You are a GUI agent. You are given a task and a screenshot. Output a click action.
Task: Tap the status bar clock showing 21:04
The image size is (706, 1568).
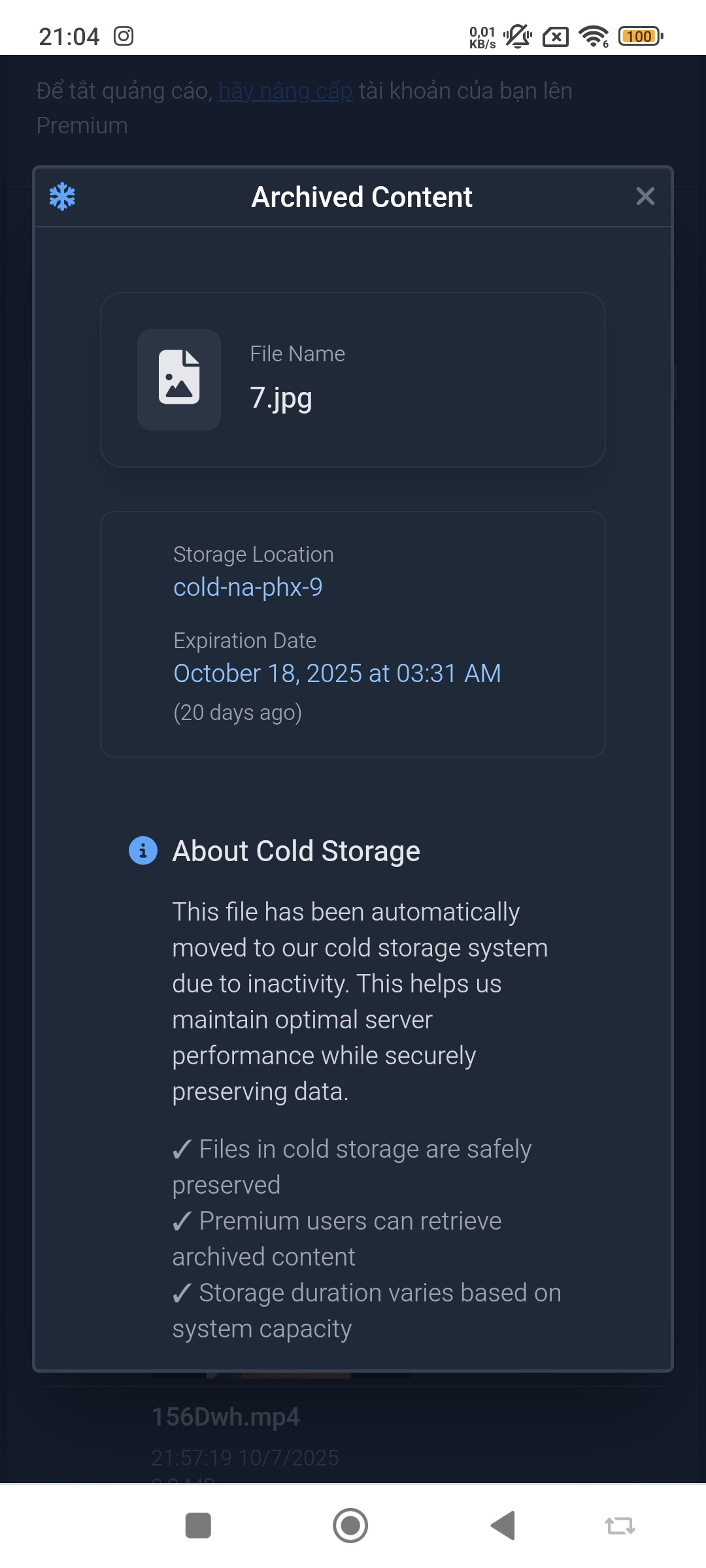69,37
